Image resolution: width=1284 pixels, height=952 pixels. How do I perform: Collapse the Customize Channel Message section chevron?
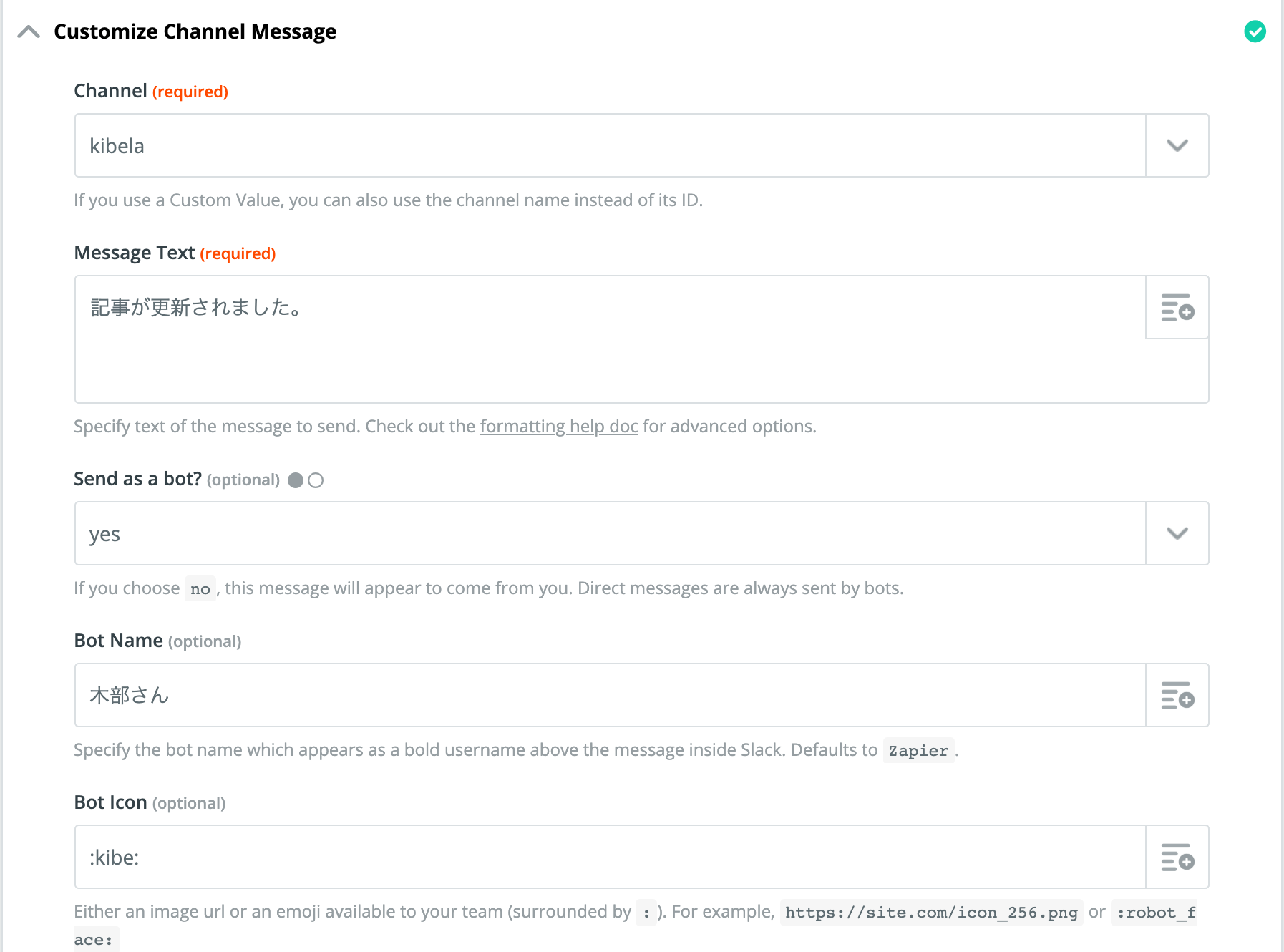29,31
